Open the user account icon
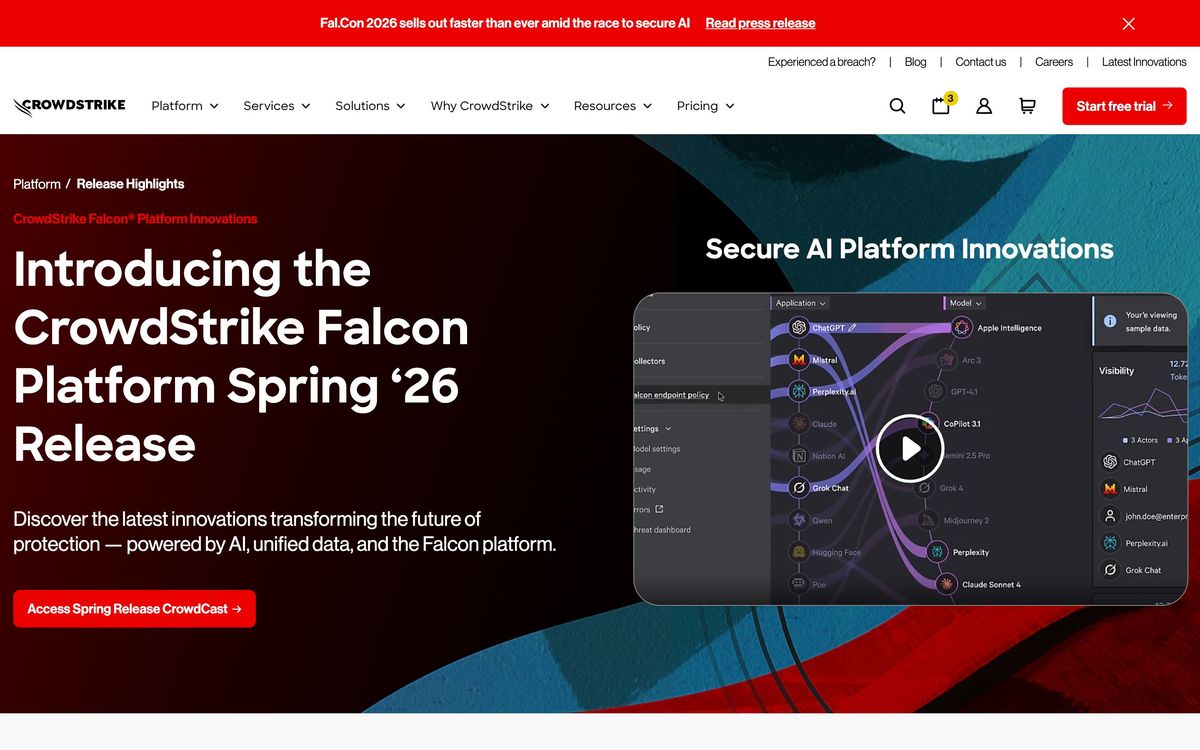 [x=984, y=106]
